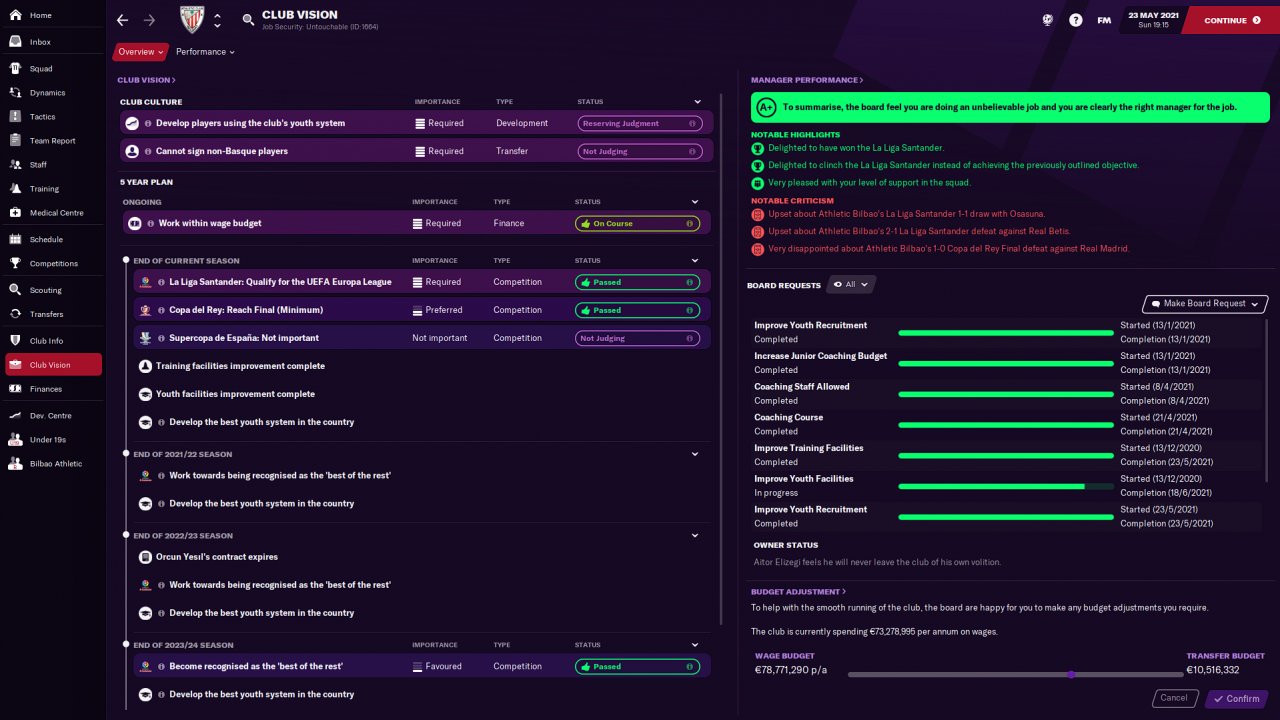Open the club switcher up/down chevrons

(217, 20)
